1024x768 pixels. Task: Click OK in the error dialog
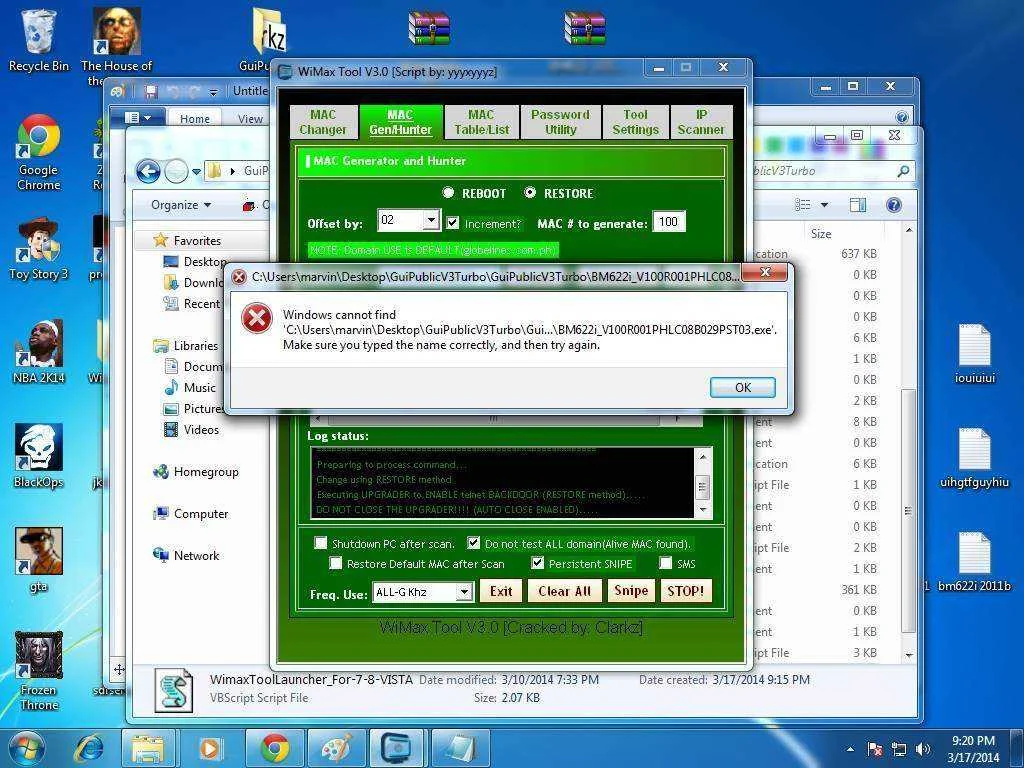tap(743, 387)
